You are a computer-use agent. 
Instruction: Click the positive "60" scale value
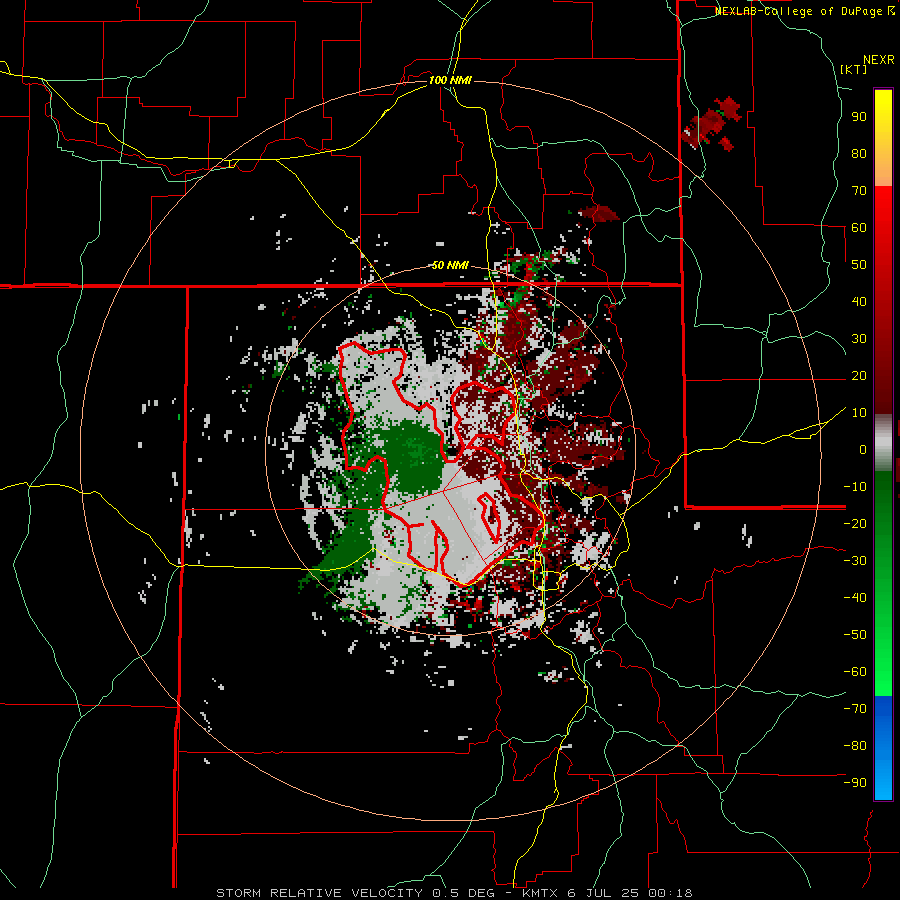pyautogui.click(x=859, y=227)
